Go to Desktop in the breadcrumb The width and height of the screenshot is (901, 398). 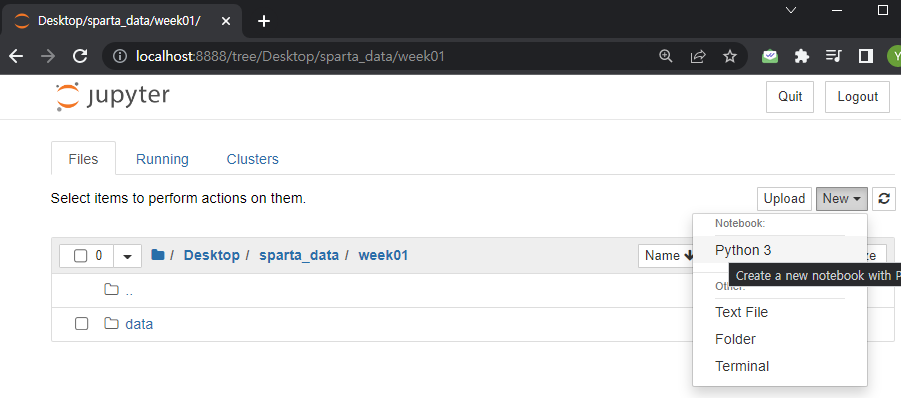(211, 255)
